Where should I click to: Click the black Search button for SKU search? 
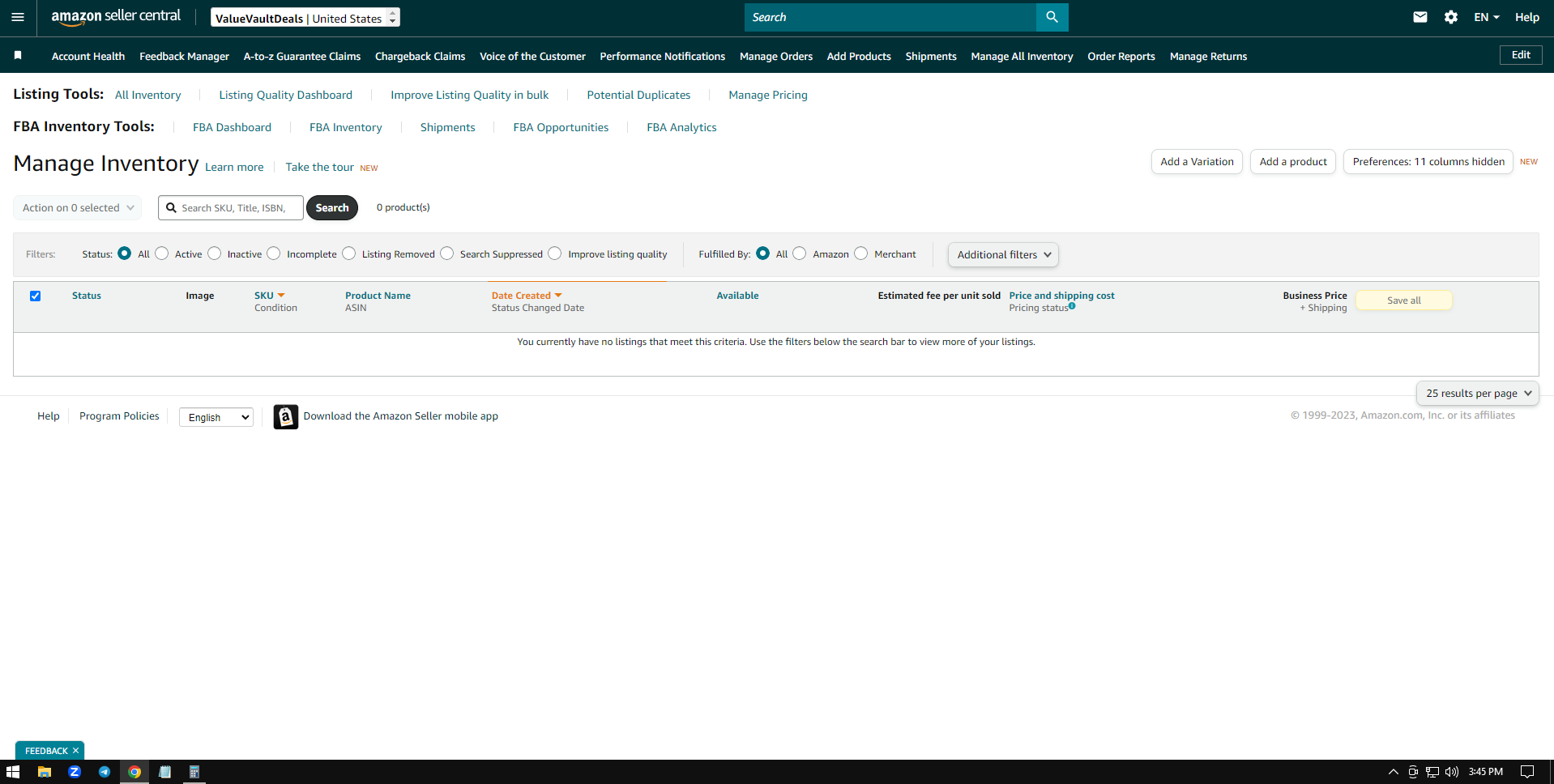(x=332, y=208)
